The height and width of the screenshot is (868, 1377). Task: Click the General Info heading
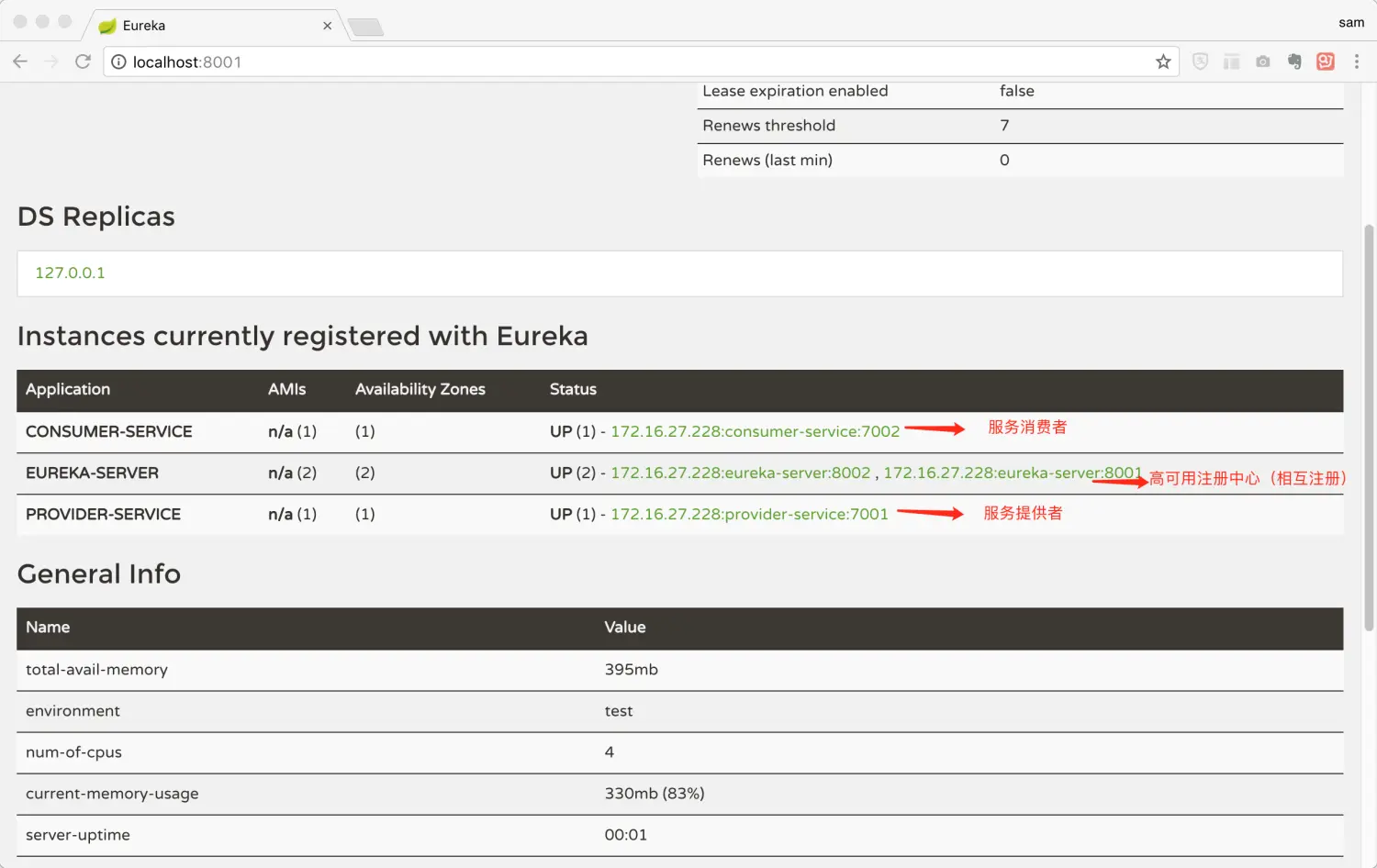(99, 573)
